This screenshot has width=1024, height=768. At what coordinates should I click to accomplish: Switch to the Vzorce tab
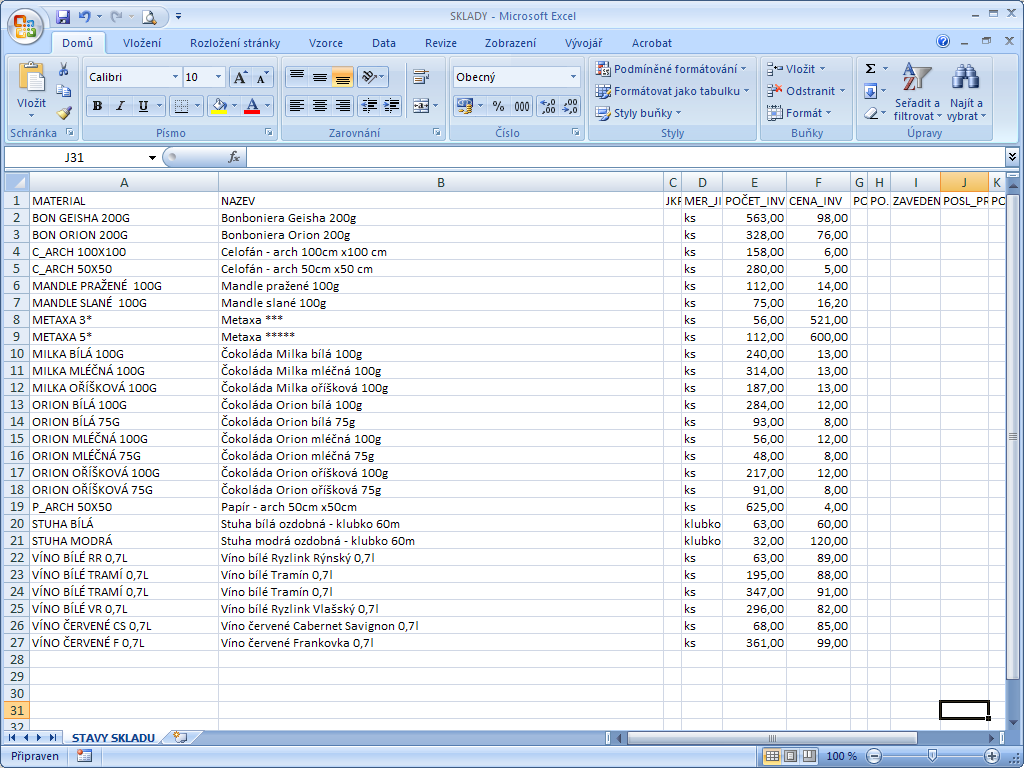coord(326,43)
